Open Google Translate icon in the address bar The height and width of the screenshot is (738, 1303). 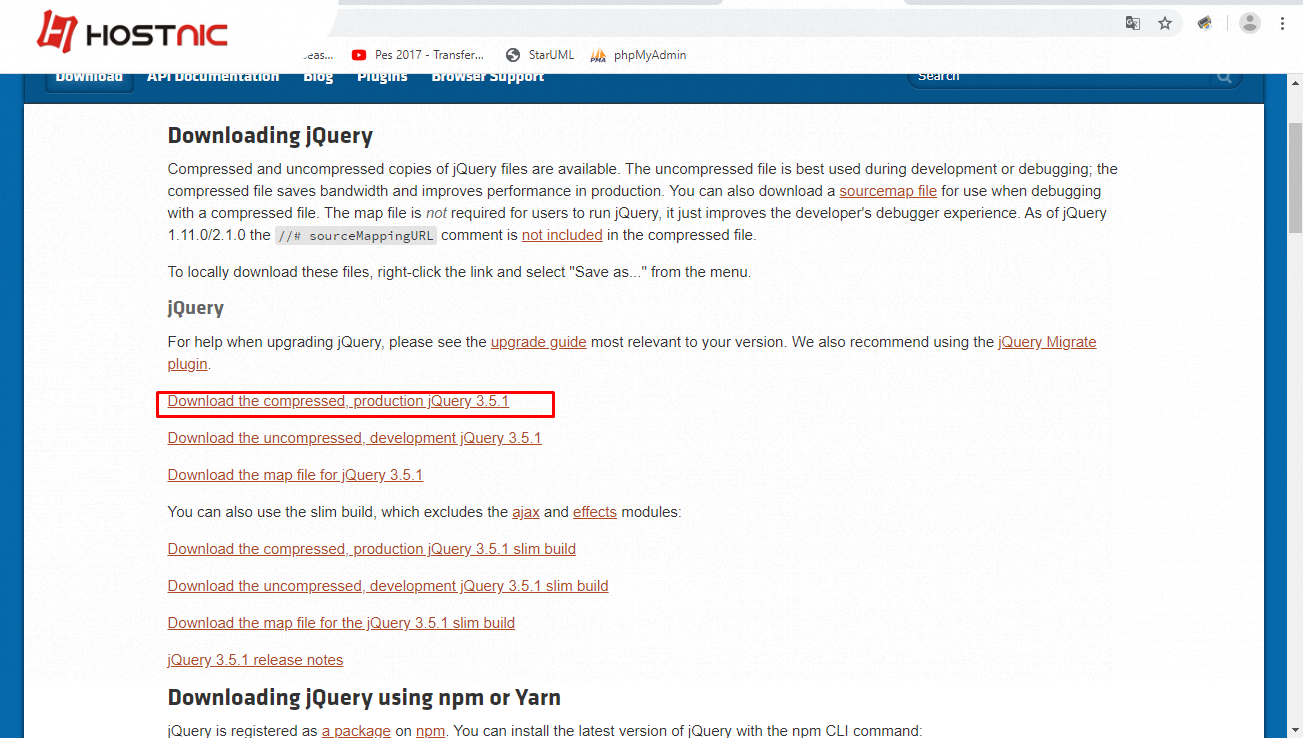point(1132,22)
